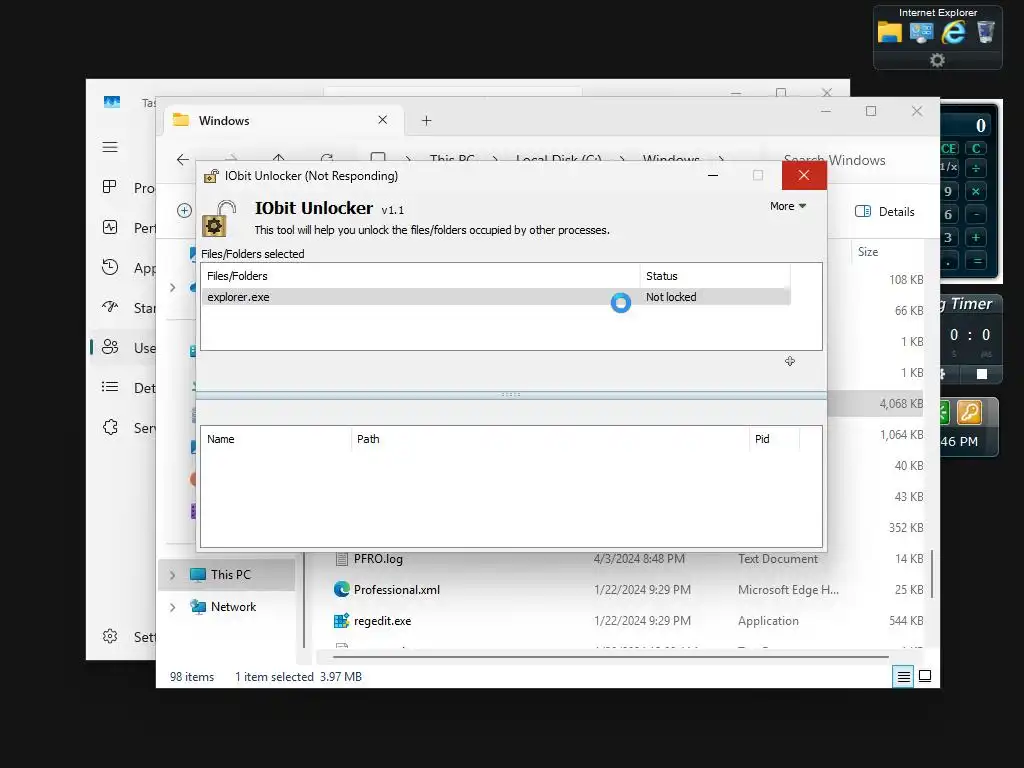Click the New item plus icon in Explorer

tap(184, 210)
